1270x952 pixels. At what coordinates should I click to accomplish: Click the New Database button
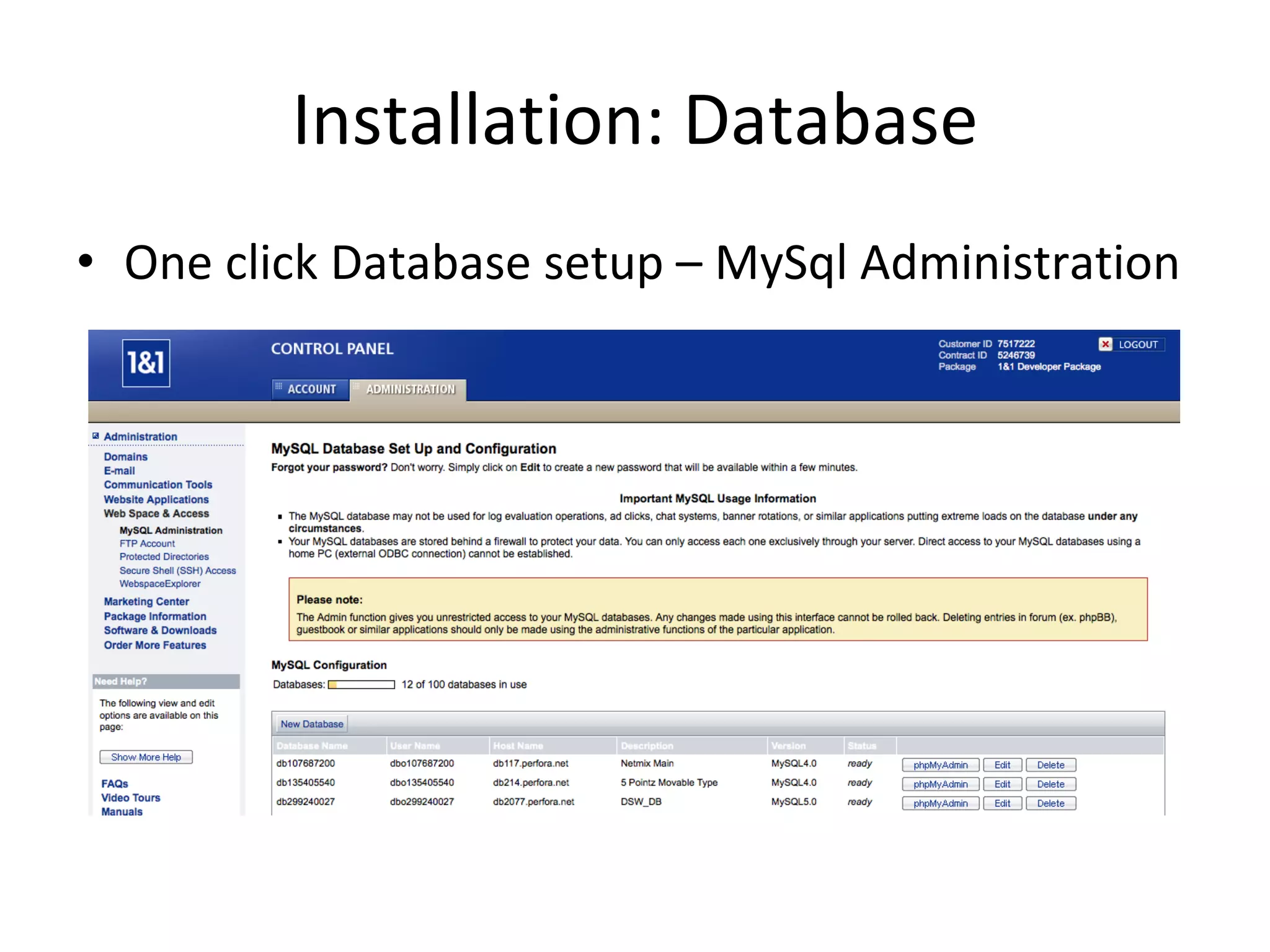(311, 724)
